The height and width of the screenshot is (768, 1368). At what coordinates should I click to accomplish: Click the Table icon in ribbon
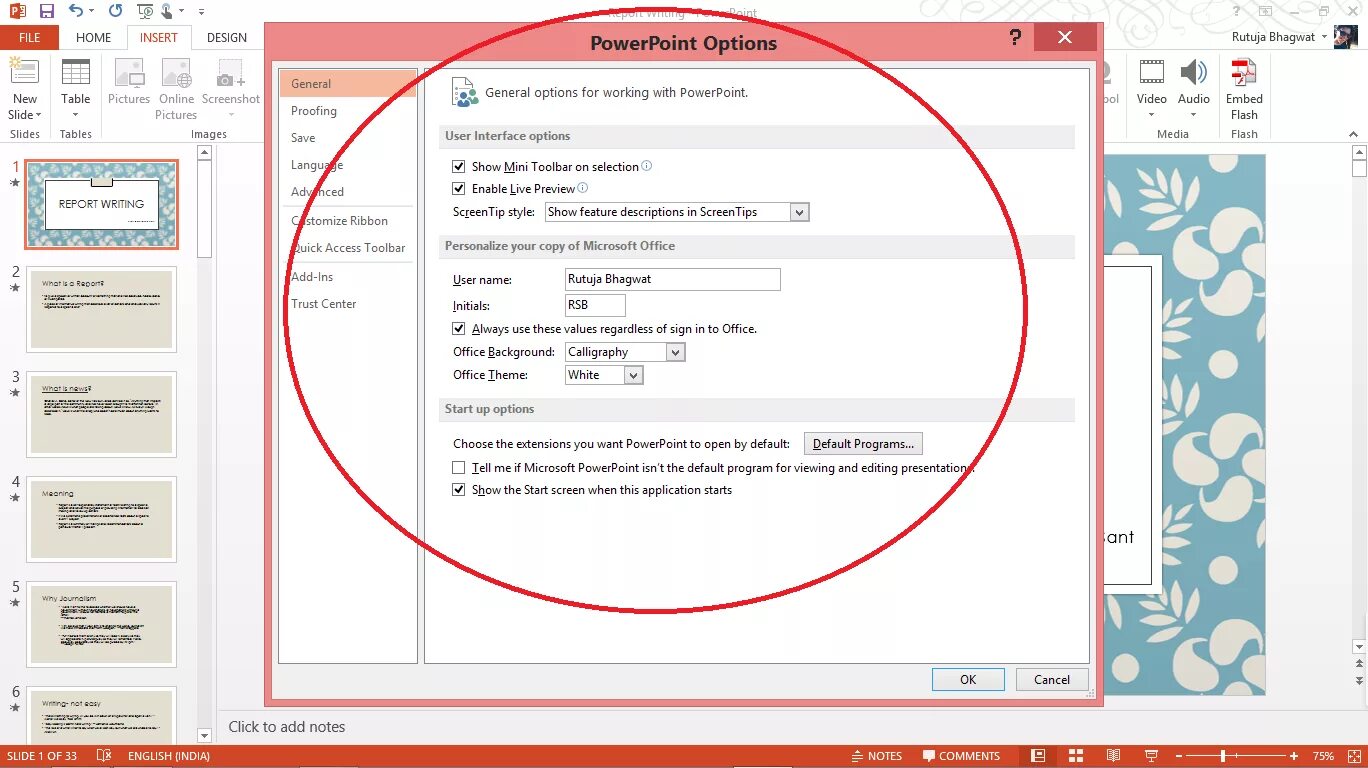coord(76,74)
